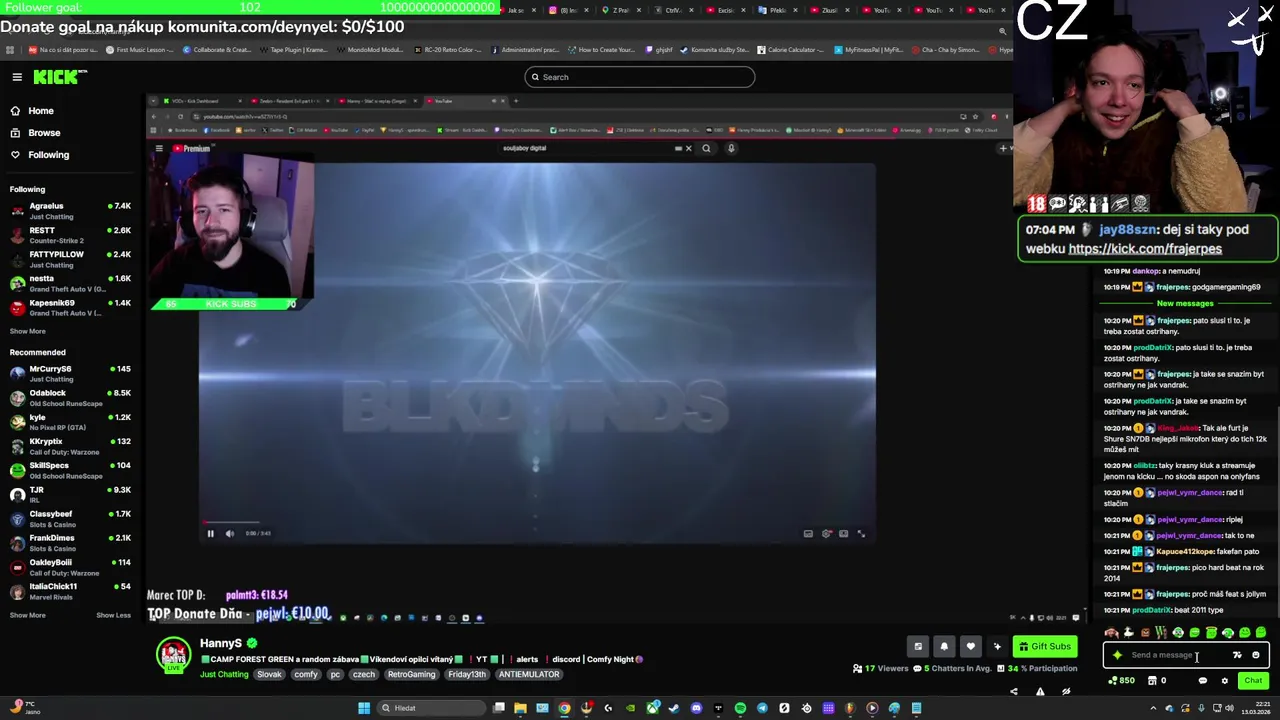Open the chat shop icon
The width and height of the screenshot is (1280, 720).
point(1151,681)
